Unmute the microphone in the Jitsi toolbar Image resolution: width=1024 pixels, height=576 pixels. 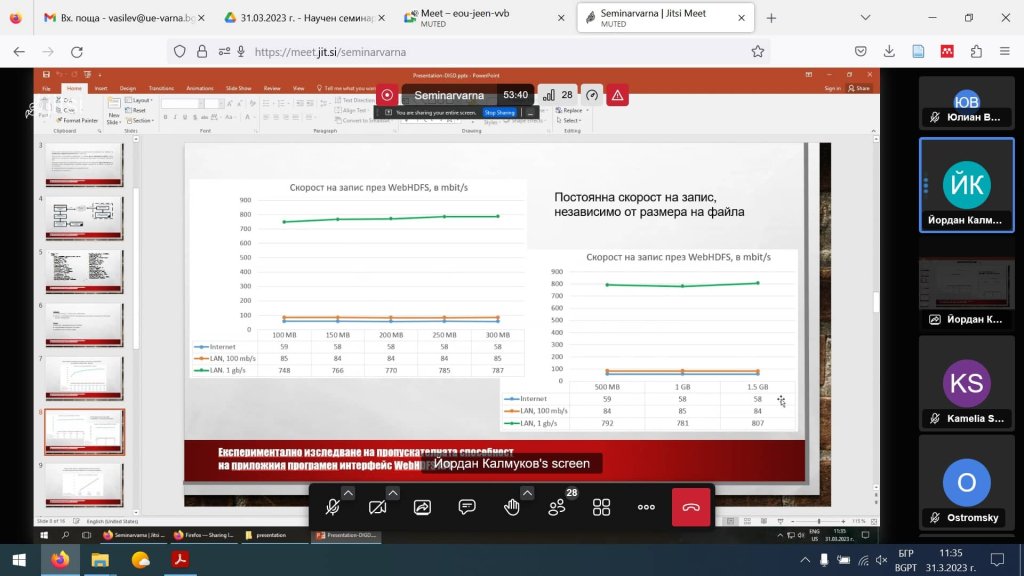pyautogui.click(x=332, y=507)
